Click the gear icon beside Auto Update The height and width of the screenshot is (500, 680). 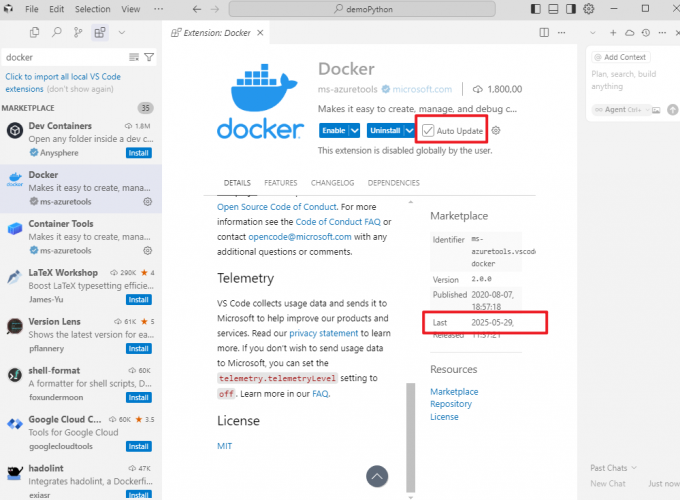point(496,131)
